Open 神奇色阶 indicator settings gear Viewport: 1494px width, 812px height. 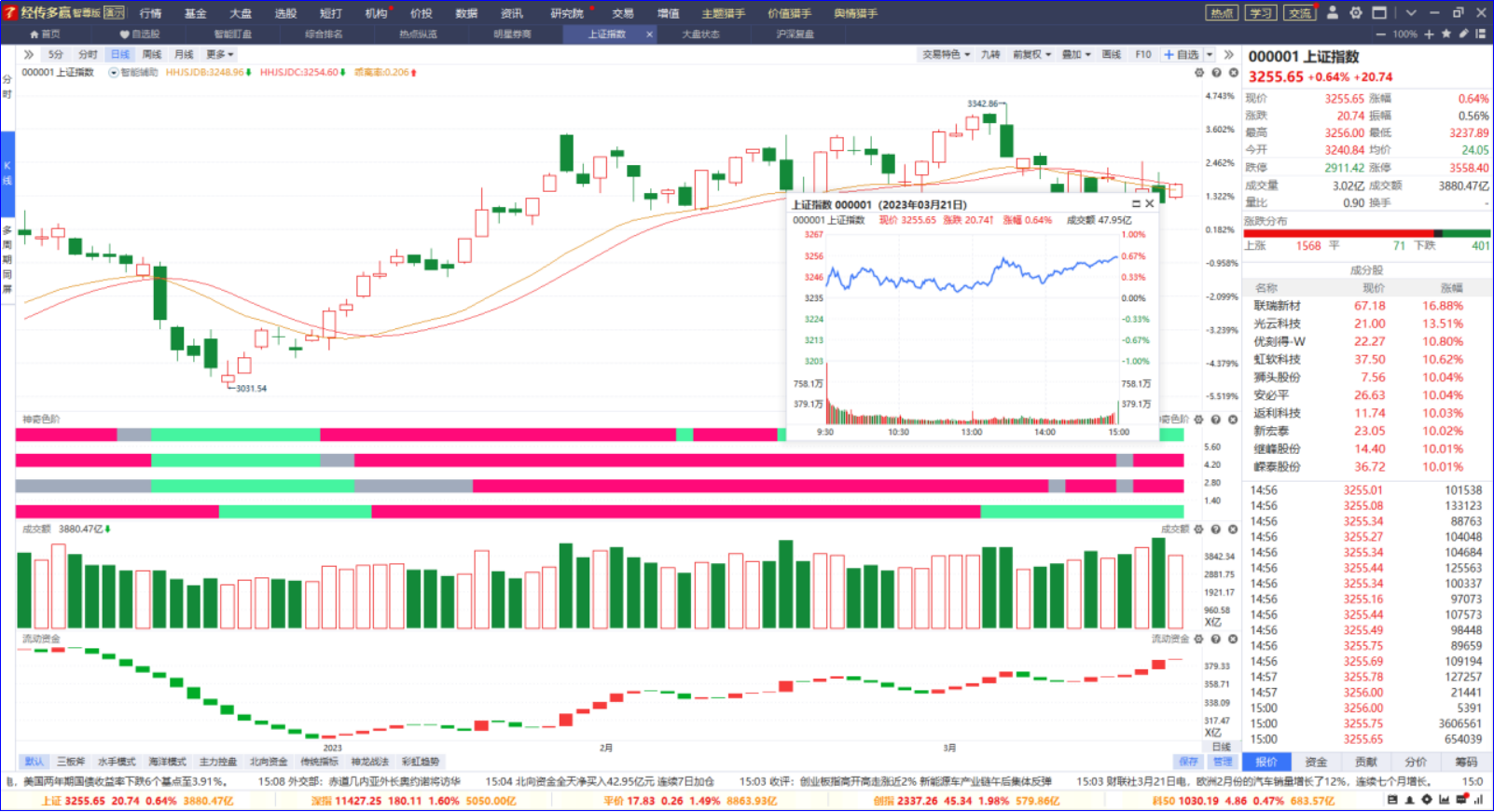1199,420
